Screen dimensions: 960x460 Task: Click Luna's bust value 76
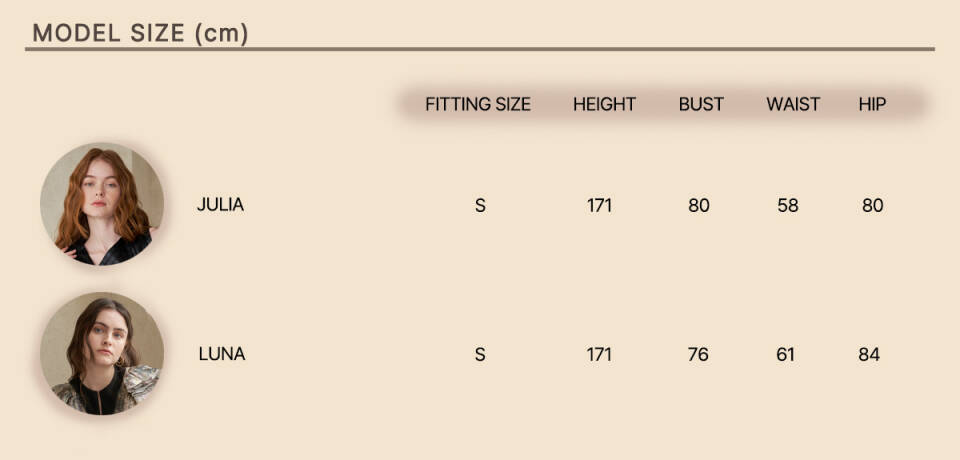699,355
